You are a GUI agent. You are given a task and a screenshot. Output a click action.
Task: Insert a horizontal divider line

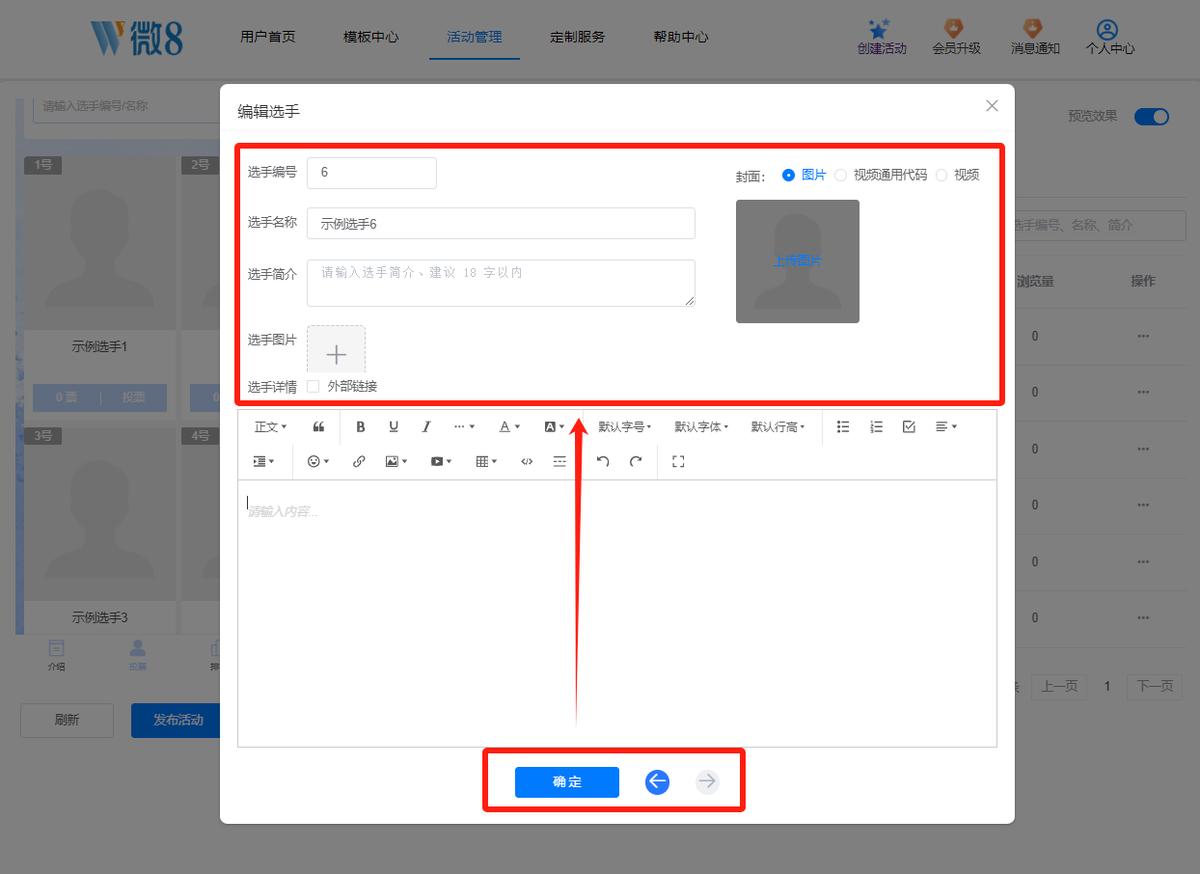560,461
